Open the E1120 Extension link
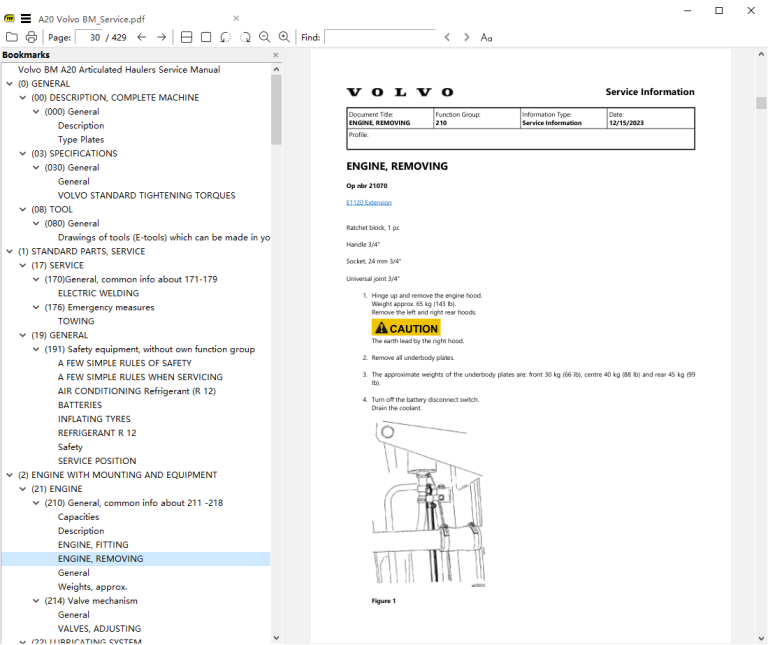Viewport: 768px width, 645px height. coord(369,203)
